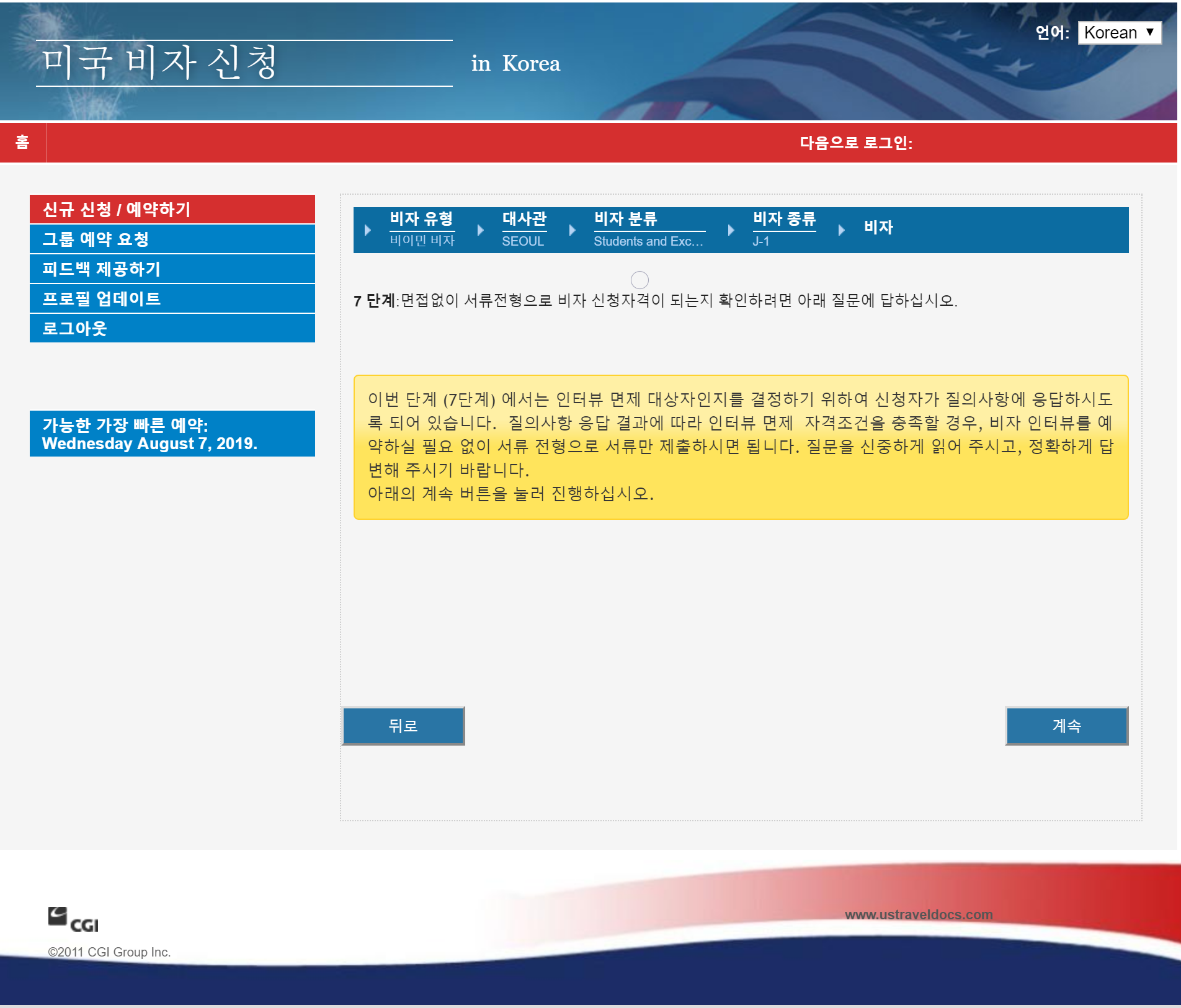Select the radio circle above step 7 text
This screenshot has height=1008, width=1181.
click(640, 280)
